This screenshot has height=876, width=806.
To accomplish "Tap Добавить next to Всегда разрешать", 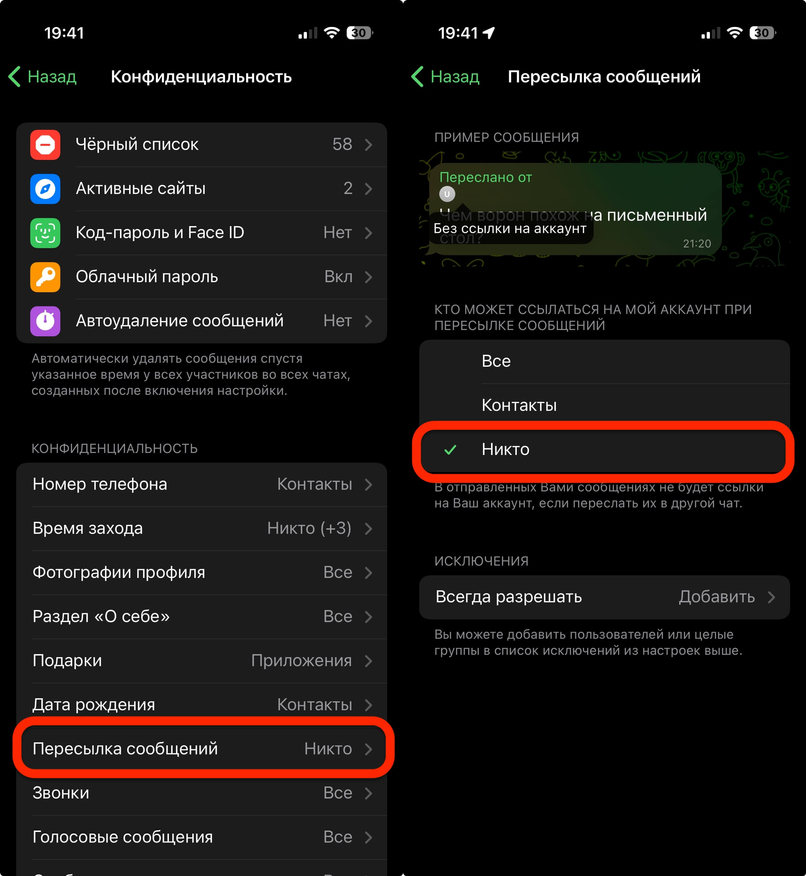I will point(717,597).
